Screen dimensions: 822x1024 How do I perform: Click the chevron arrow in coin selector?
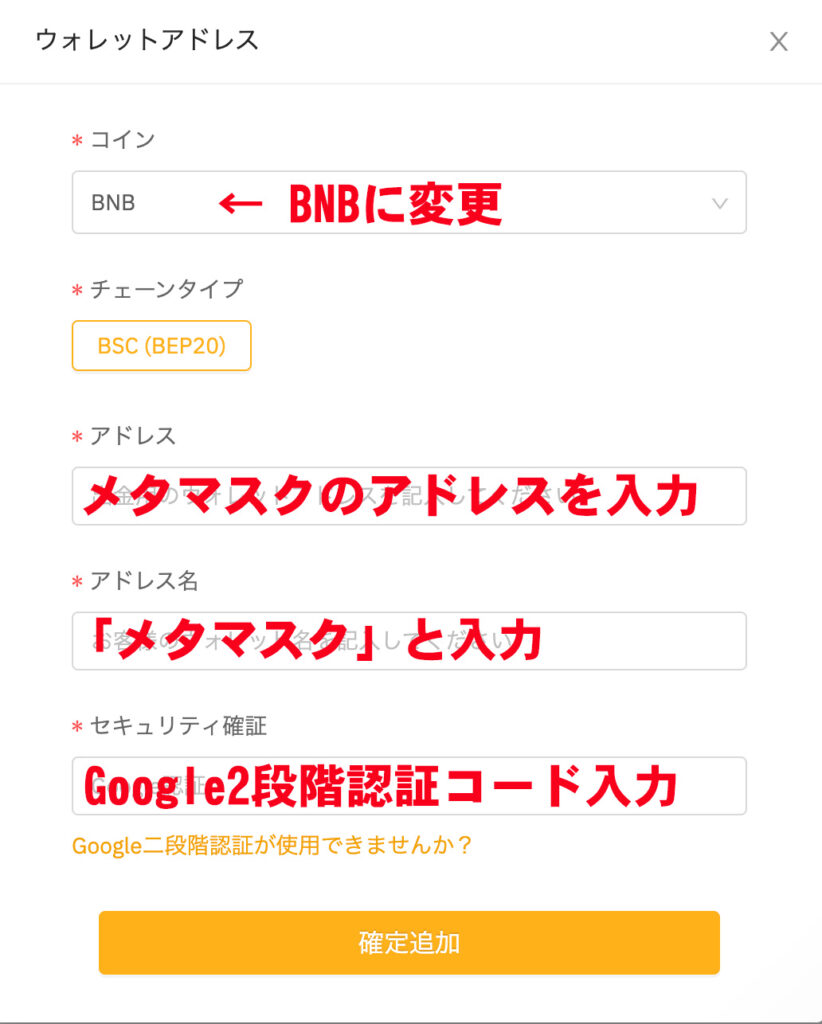[719, 204]
